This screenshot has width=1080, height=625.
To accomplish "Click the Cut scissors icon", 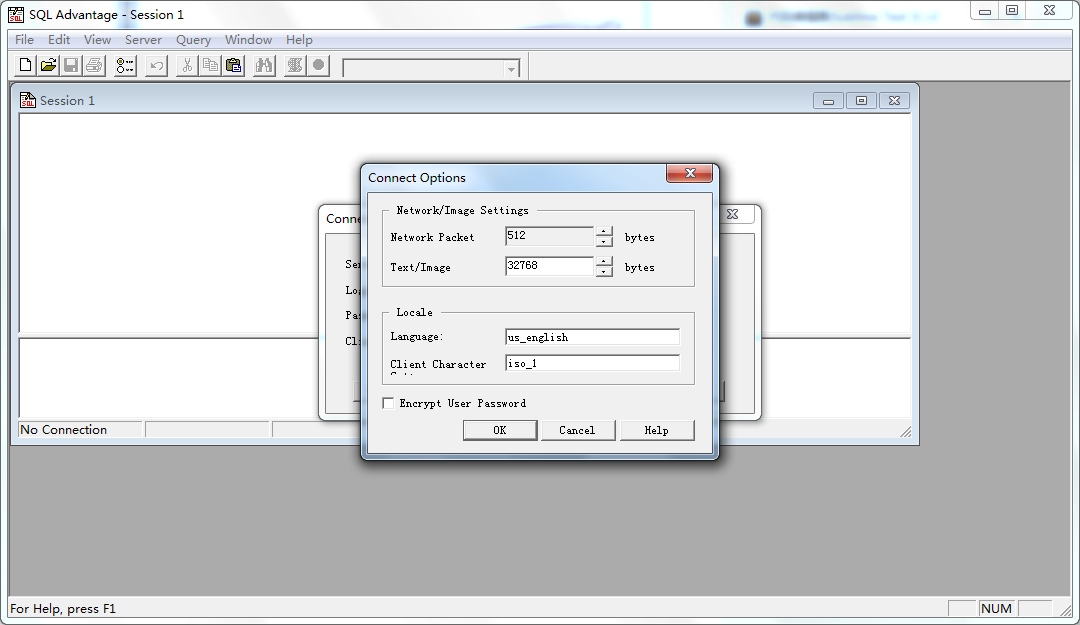I will point(187,65).
